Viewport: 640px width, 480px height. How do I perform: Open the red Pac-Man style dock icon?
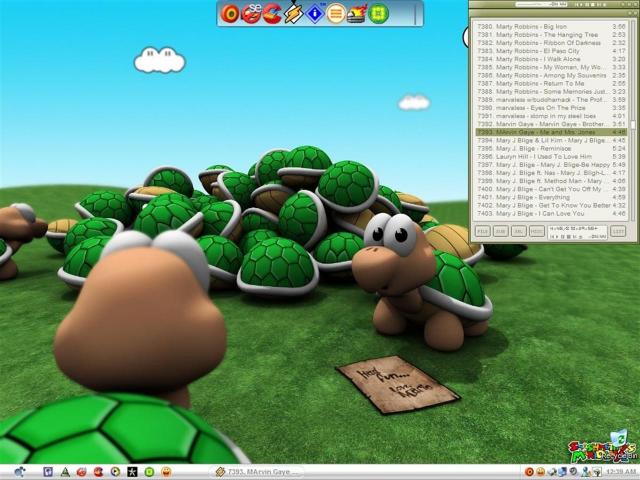pos(272,14)
